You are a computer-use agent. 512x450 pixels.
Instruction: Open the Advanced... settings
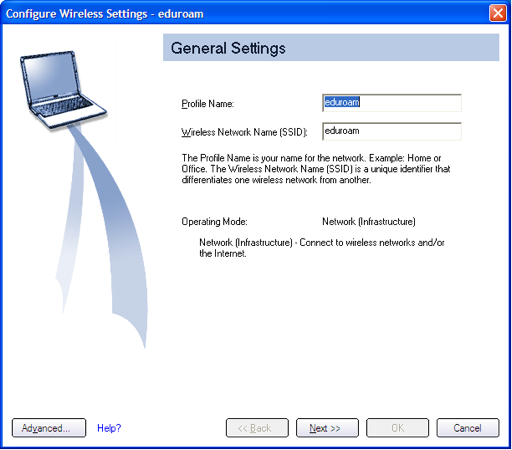pos(49,428)
